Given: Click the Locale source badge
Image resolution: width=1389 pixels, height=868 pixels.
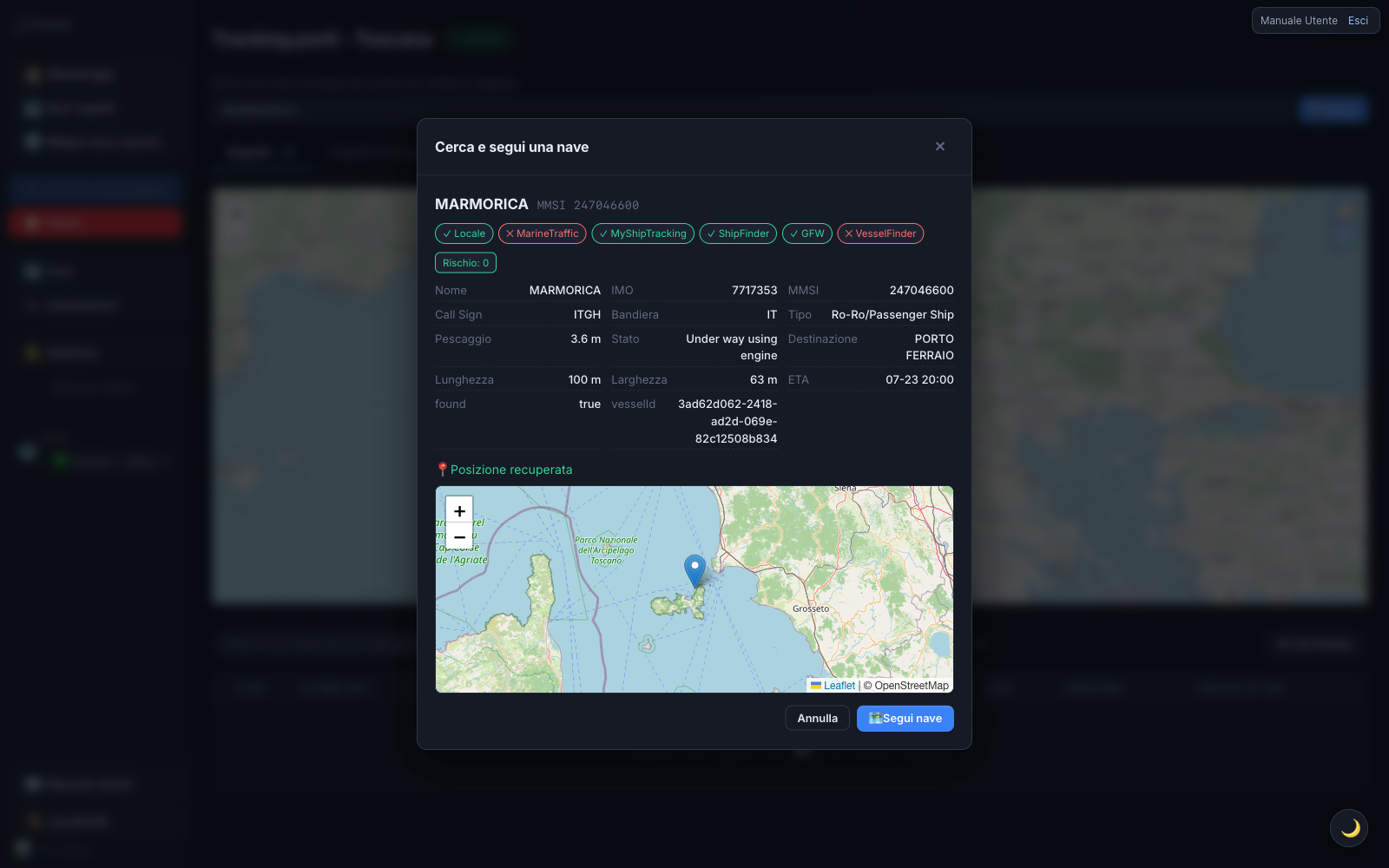Looking at the screenshot, I should [464, 233].
